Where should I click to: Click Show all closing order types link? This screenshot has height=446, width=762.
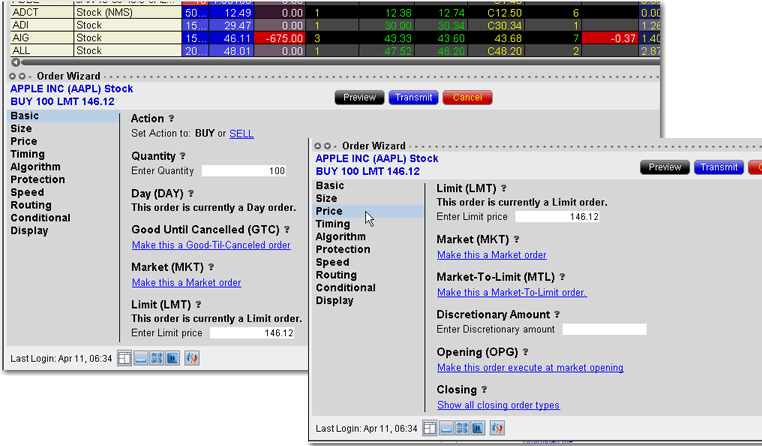coord(498,405)
